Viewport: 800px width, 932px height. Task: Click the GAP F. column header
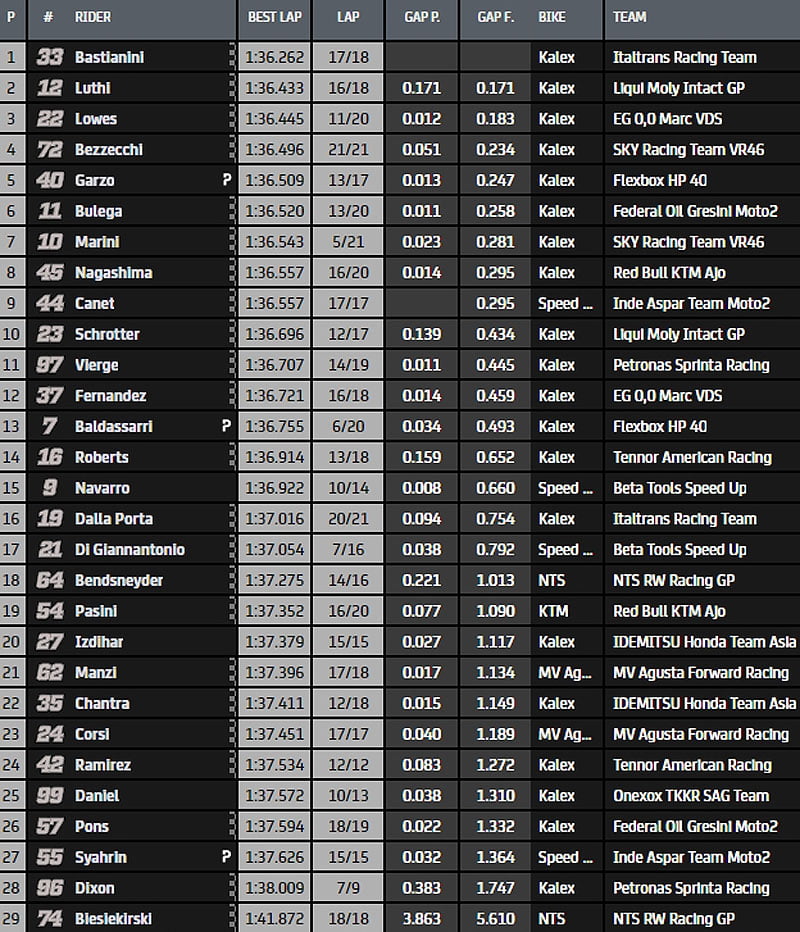pos(495,17)
